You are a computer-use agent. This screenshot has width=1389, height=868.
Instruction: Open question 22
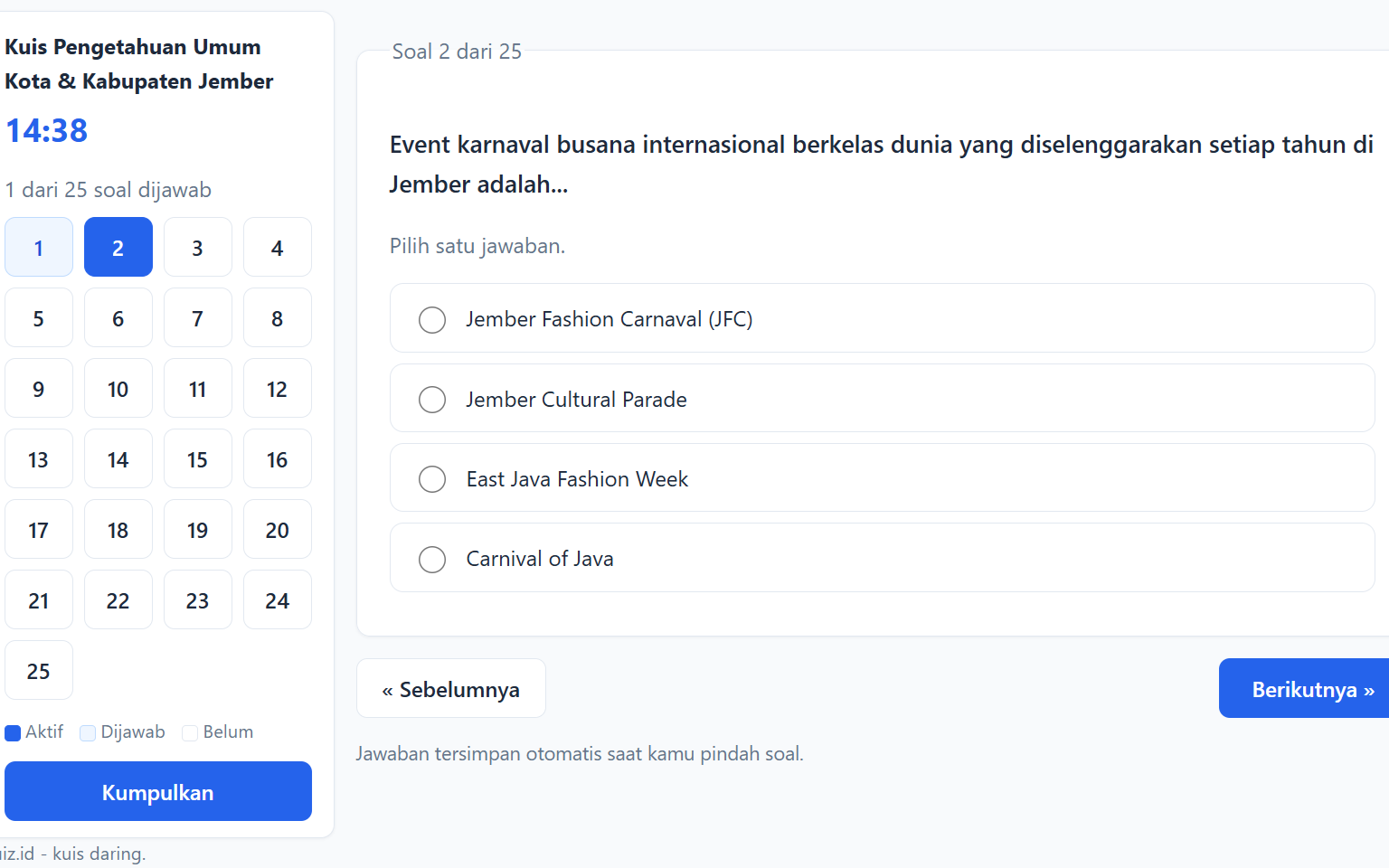[x=118, y=599]
